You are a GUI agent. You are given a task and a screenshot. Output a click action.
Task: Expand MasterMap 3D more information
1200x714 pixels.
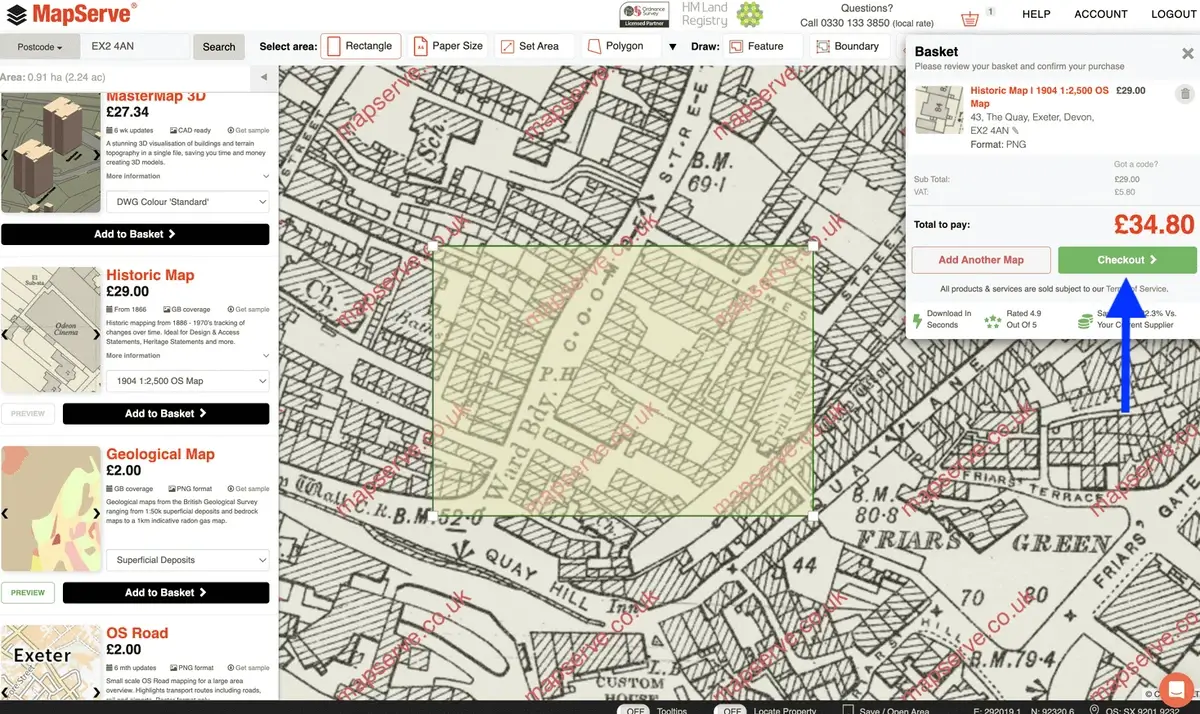pyautogui.click(x=188, y=176)
